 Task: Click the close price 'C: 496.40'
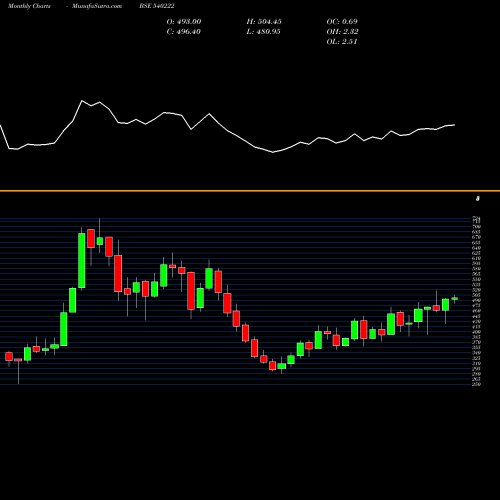tap(184, 32)
